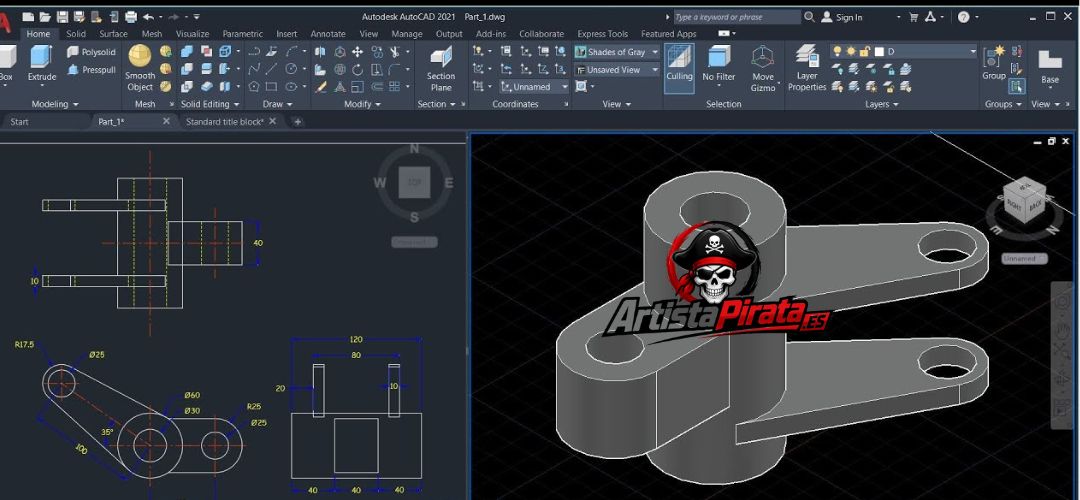Open Layer Properties manager

coord(807,67)
